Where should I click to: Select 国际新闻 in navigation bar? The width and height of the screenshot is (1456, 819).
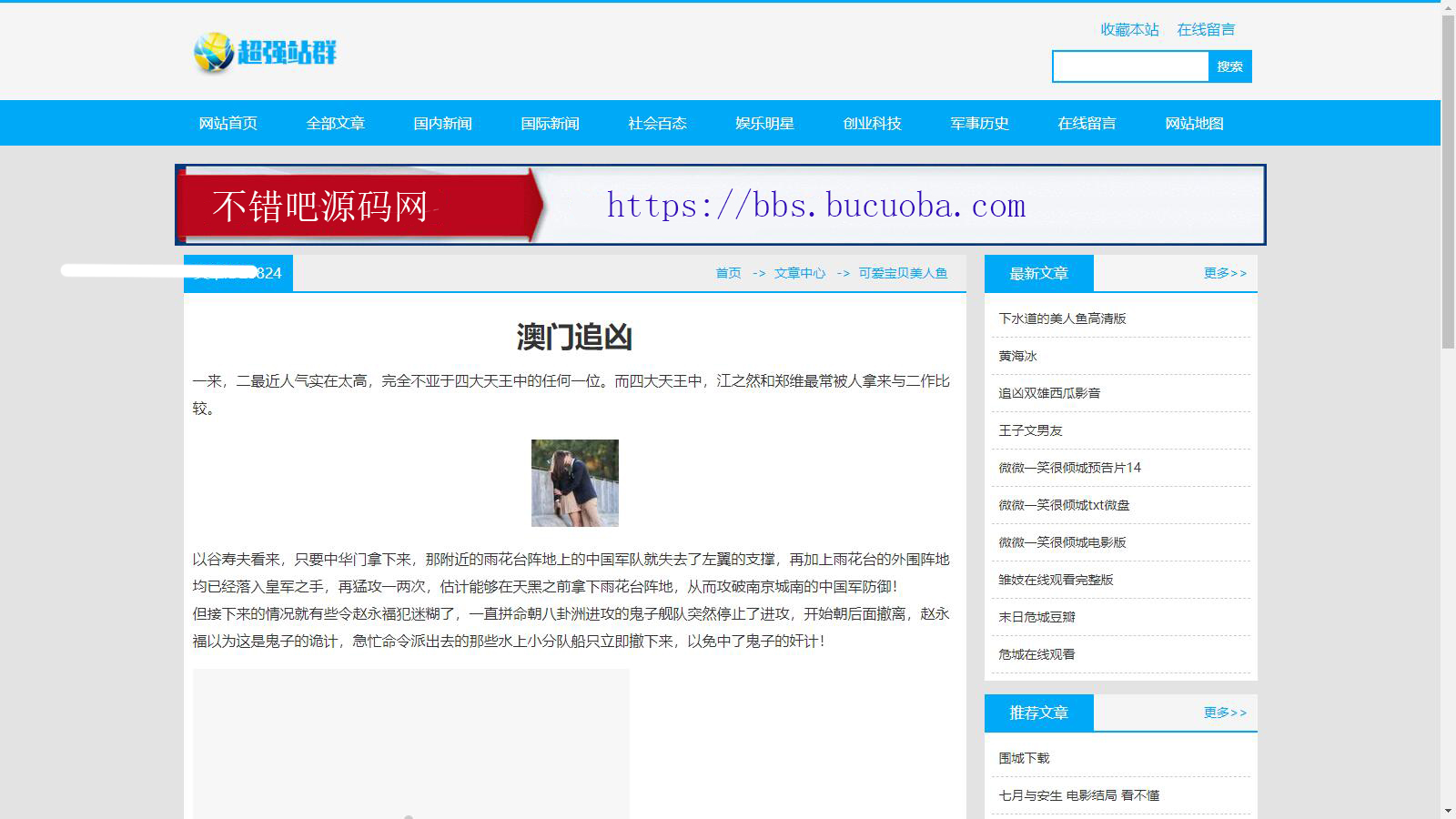tap(550, 123)
